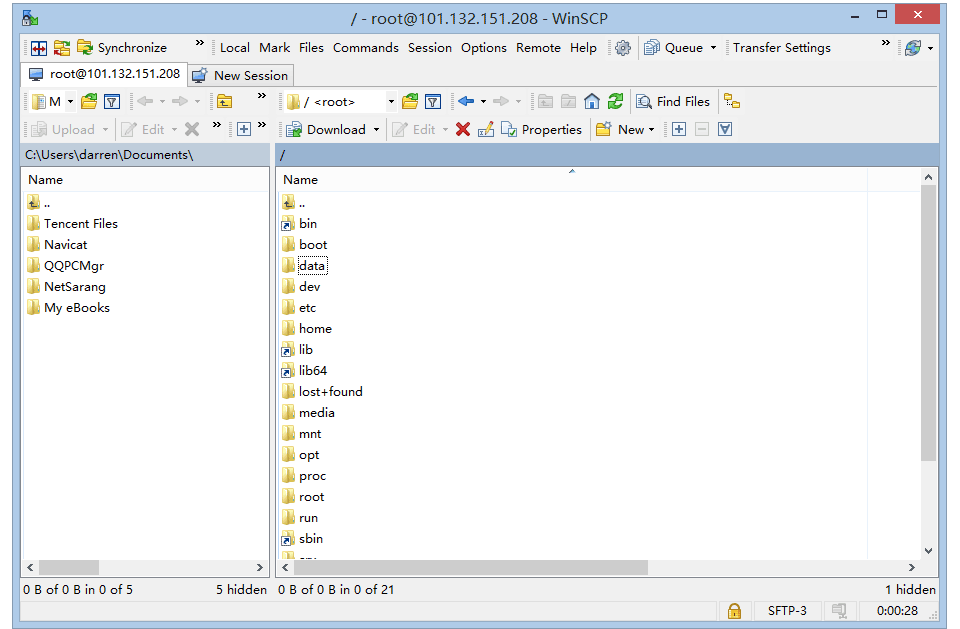Click the Compare Directories icon

(x=62, y=48)
